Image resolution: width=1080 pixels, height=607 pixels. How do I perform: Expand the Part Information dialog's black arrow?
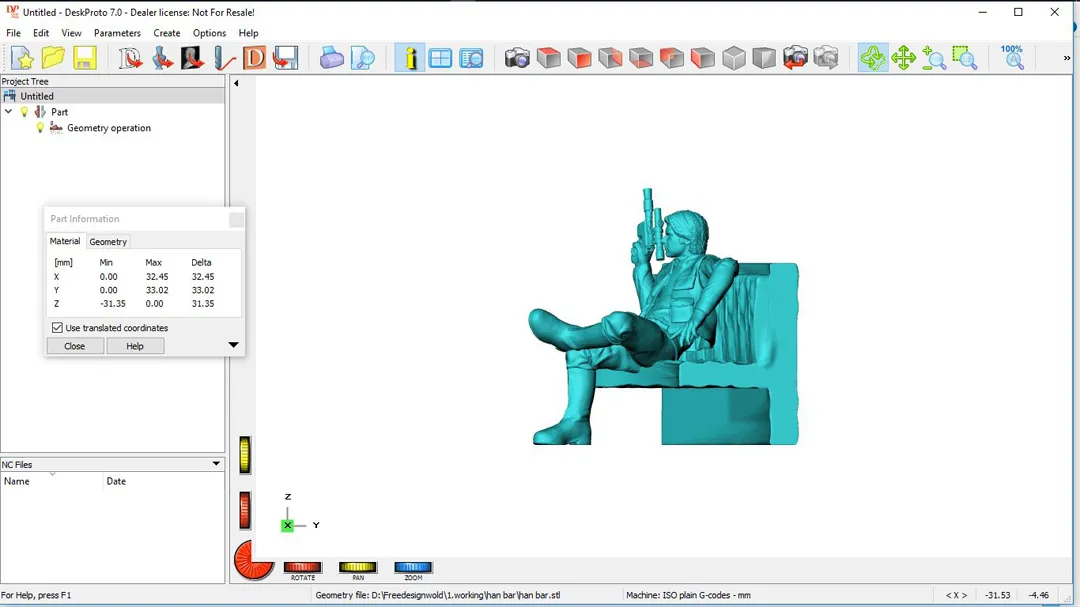click(233, 344)
